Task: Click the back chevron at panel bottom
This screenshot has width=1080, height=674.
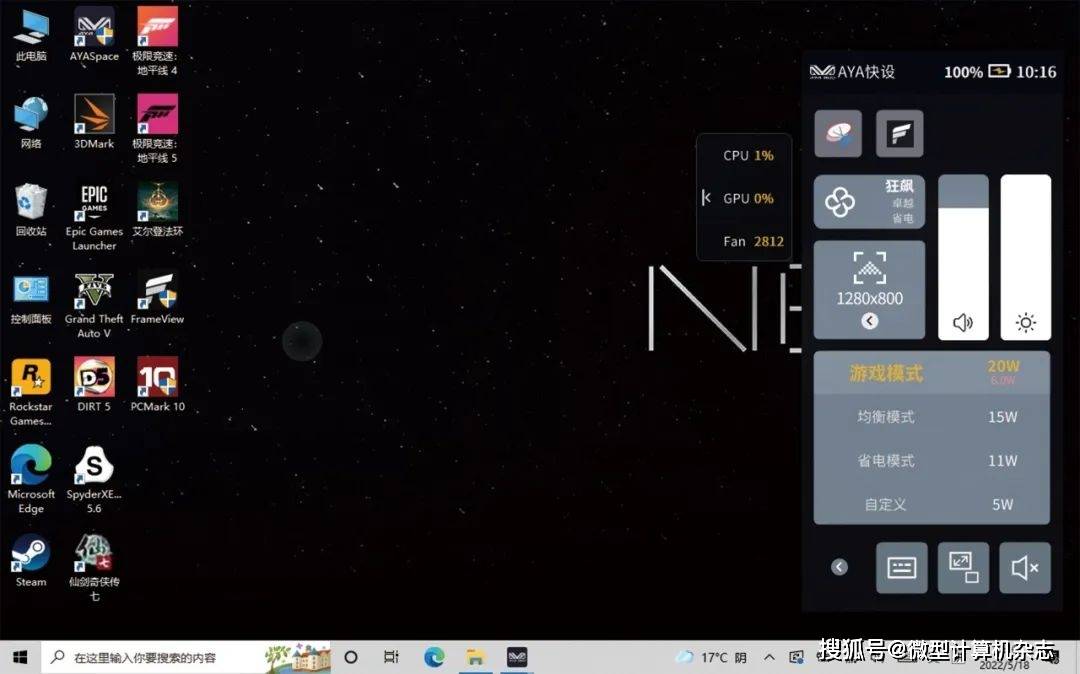Action: pyautogui.click(x=839, y=567)
